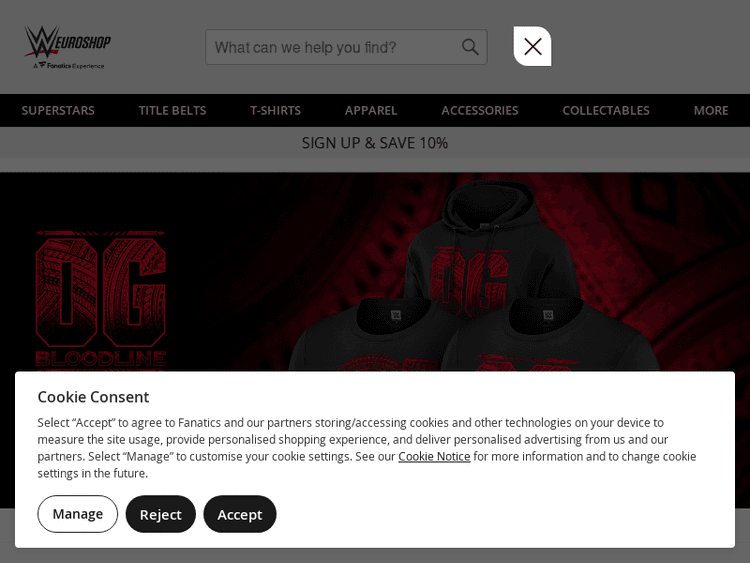The height and width of the screenshot is (563, 750).
Task: Accept cookies in the consent dialog
Action: point(240,514)
